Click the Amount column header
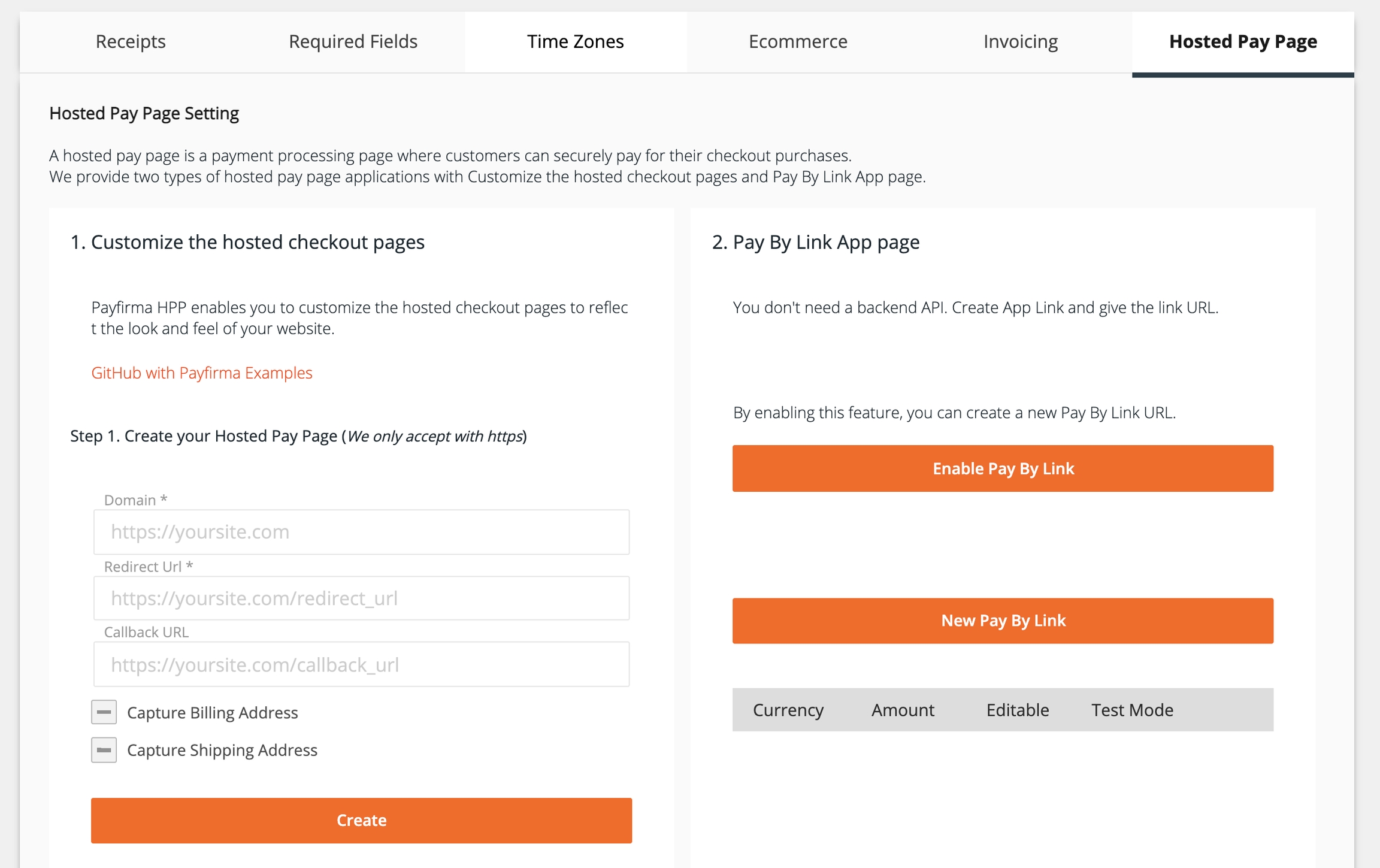The image size is (1380, 868). coord(903,710)
